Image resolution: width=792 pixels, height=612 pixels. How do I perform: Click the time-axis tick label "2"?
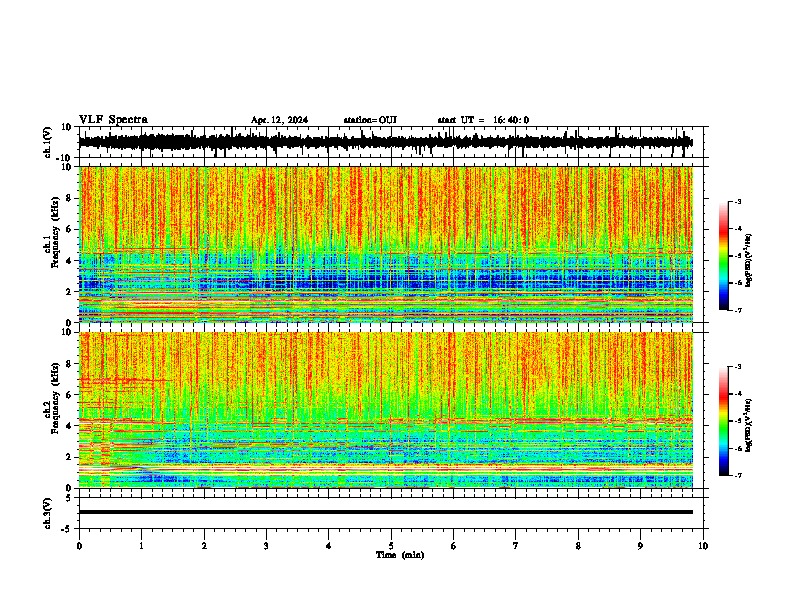point(204,546)
